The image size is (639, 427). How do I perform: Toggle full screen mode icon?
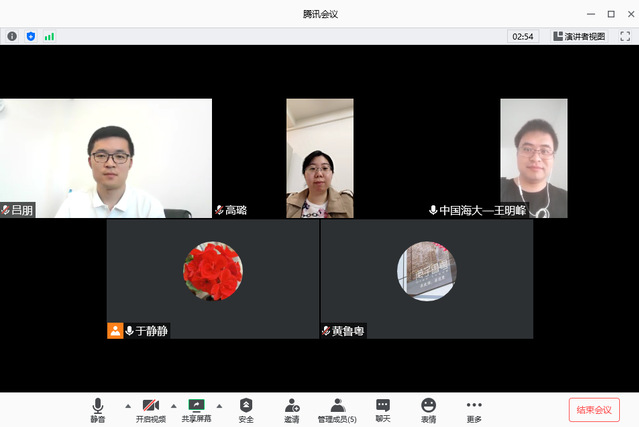coord(625,36)
